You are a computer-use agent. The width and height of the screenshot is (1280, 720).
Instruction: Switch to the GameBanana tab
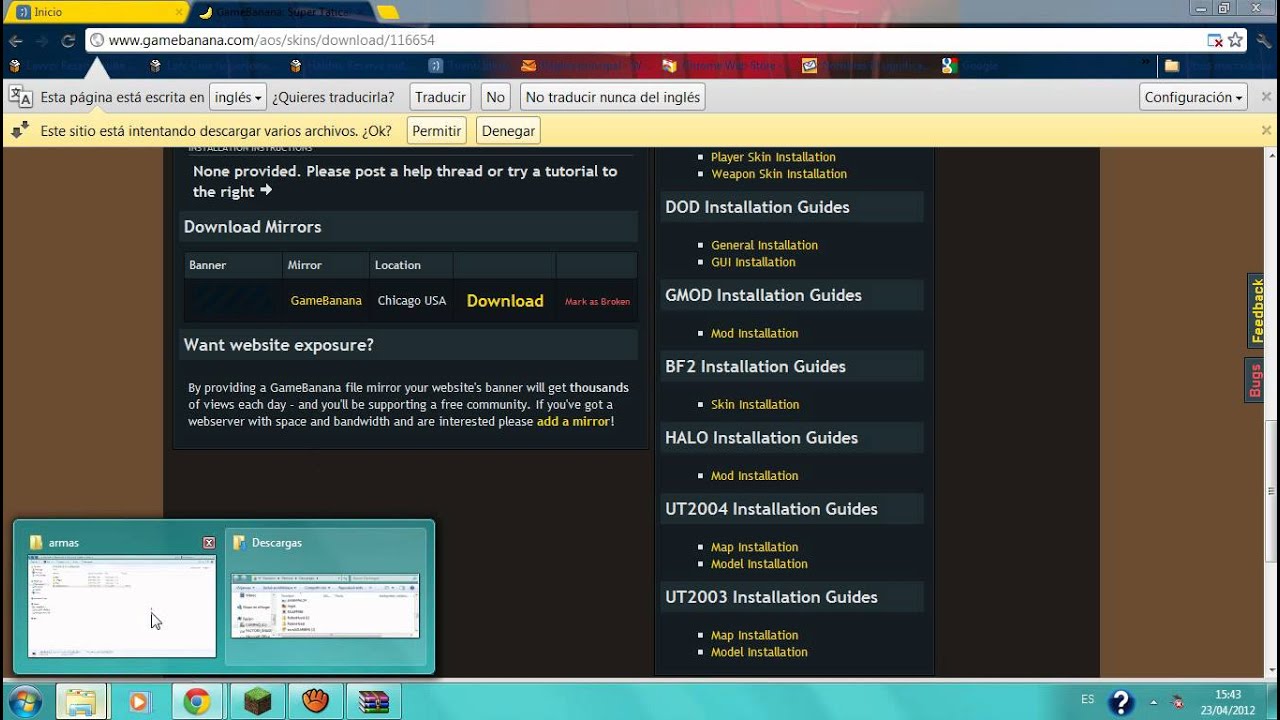[280, 12]
